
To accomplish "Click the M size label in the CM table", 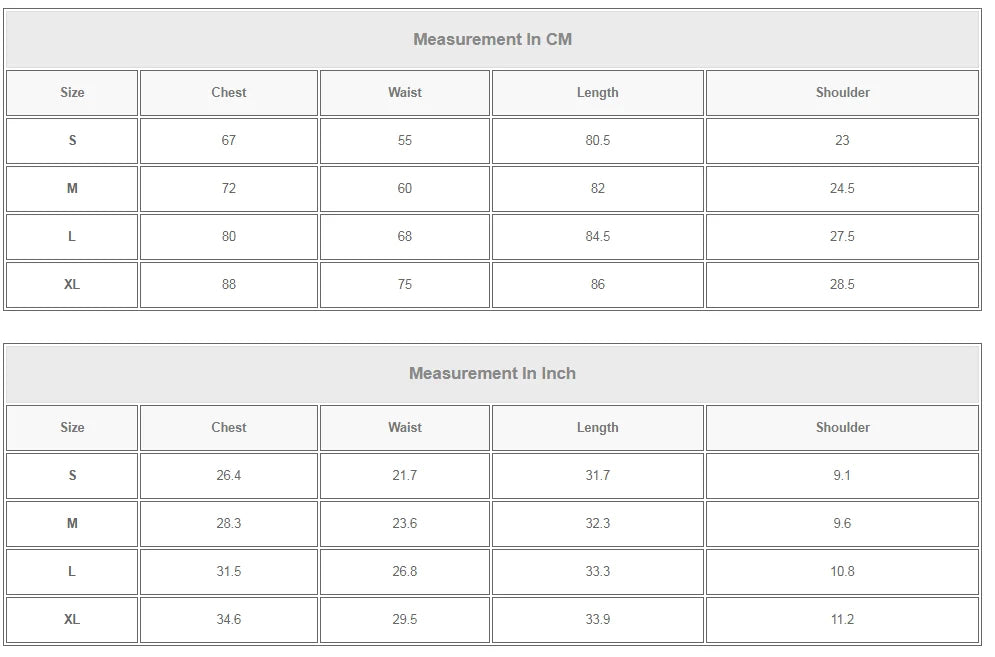I will 72,189.
